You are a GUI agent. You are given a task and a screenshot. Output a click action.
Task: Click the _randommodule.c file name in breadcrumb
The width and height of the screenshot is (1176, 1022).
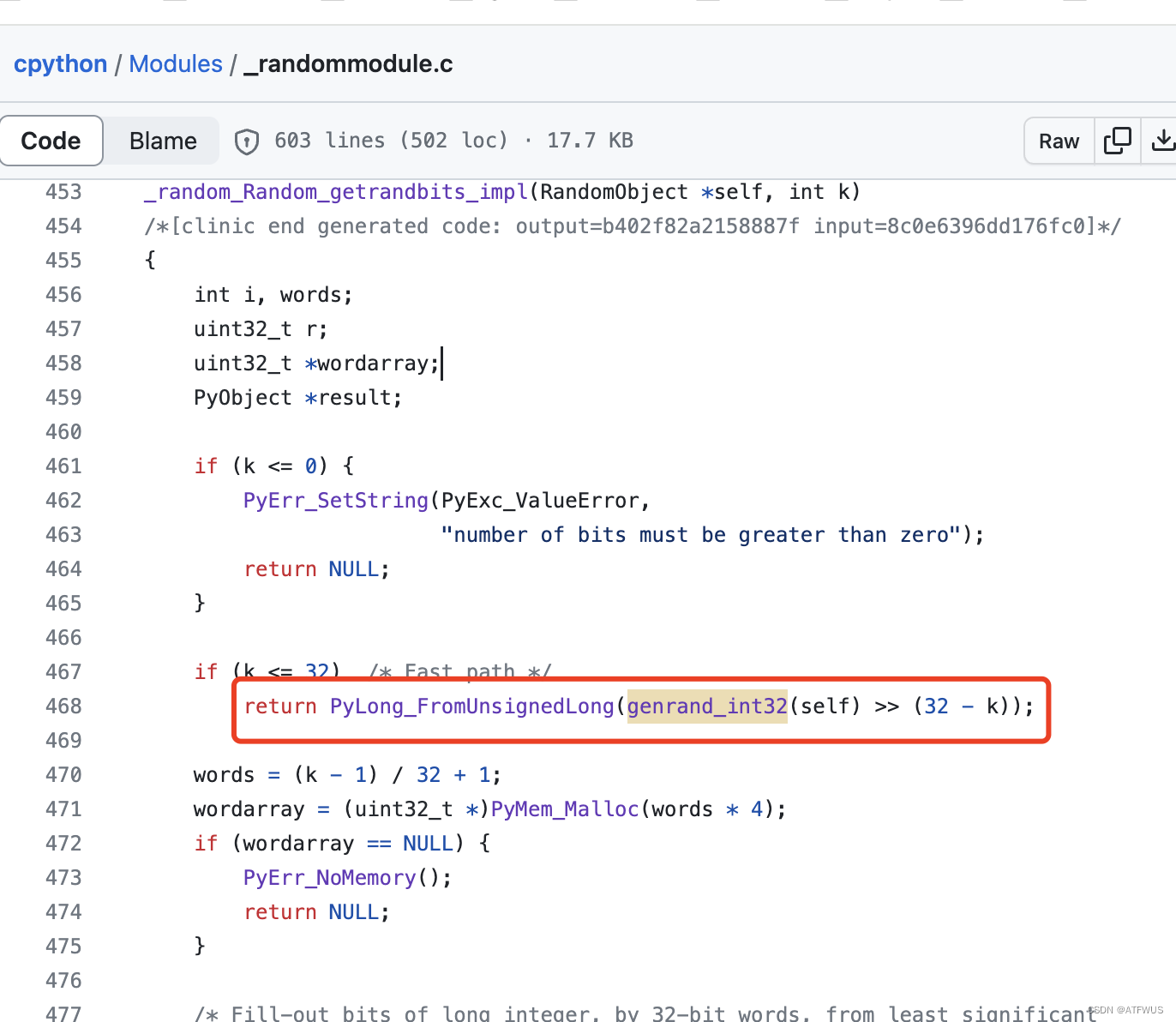(349, 64)
